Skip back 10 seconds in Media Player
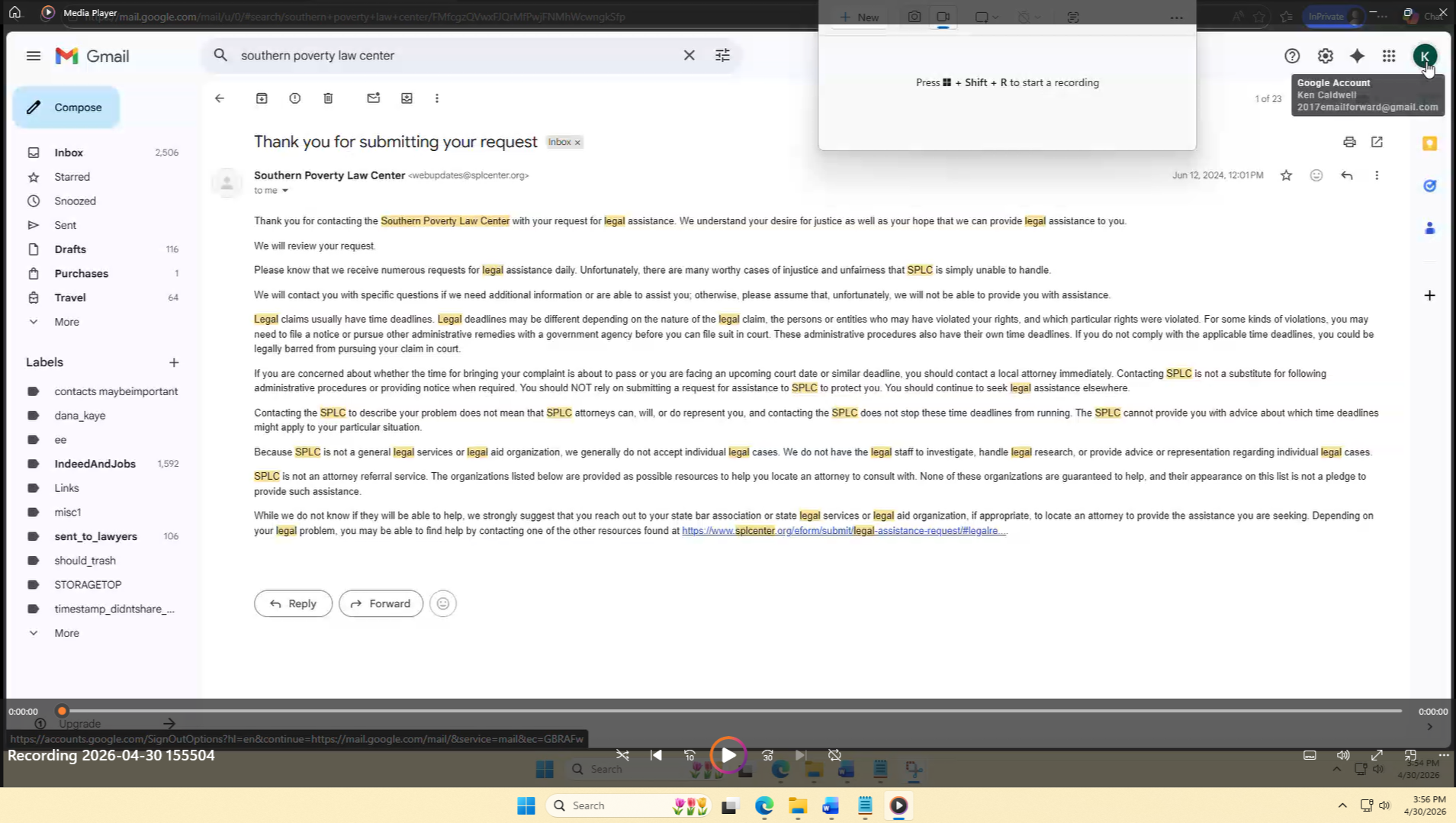The image size is (1456, 823). [689, 755]
